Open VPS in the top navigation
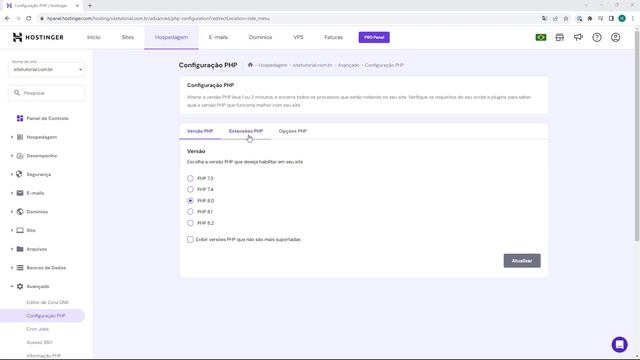The image size is (640, 360). click(298, 37)
